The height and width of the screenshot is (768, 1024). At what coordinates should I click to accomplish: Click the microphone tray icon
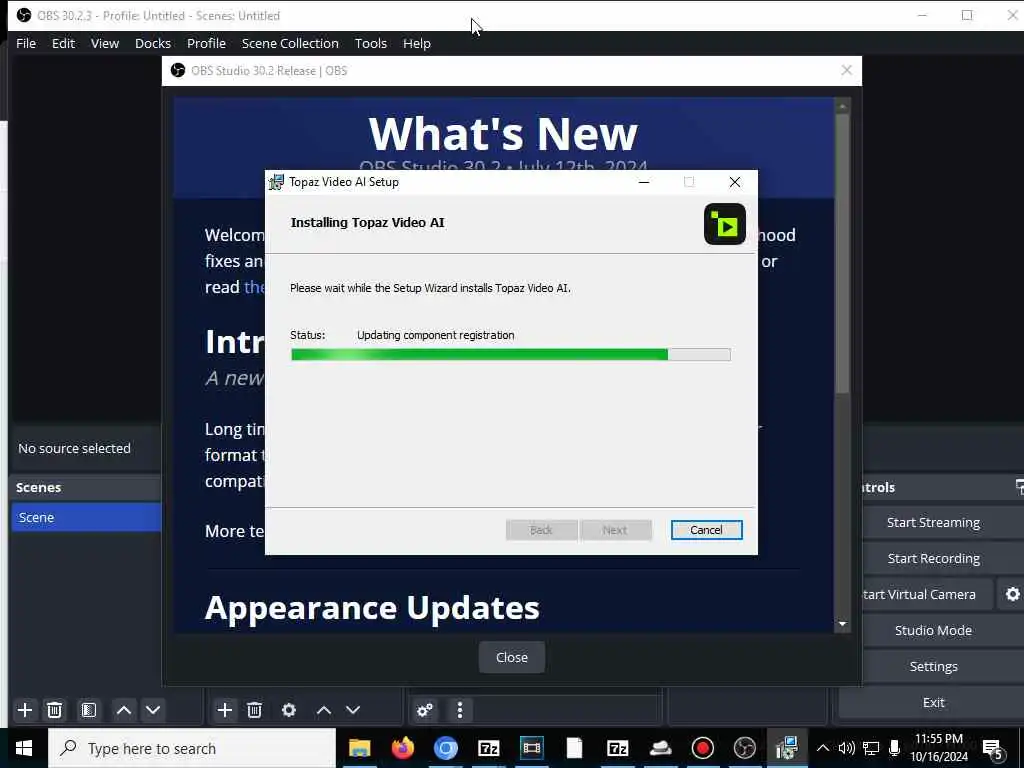point(895,748)
